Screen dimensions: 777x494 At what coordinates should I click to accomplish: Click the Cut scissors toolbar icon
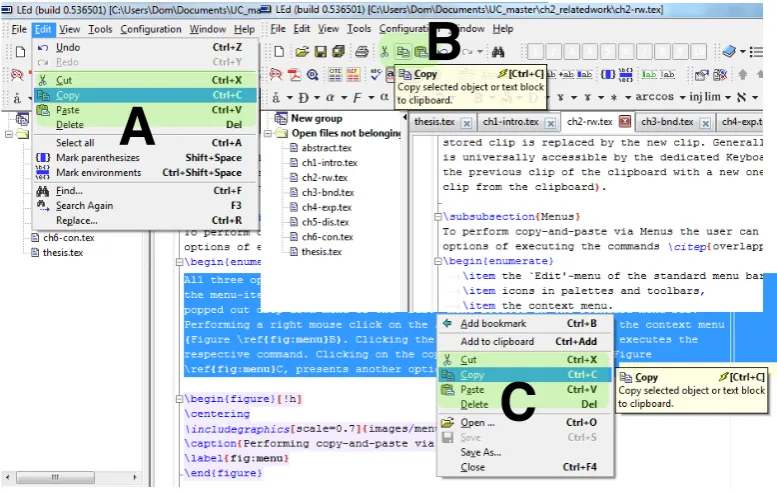(385, 52)
